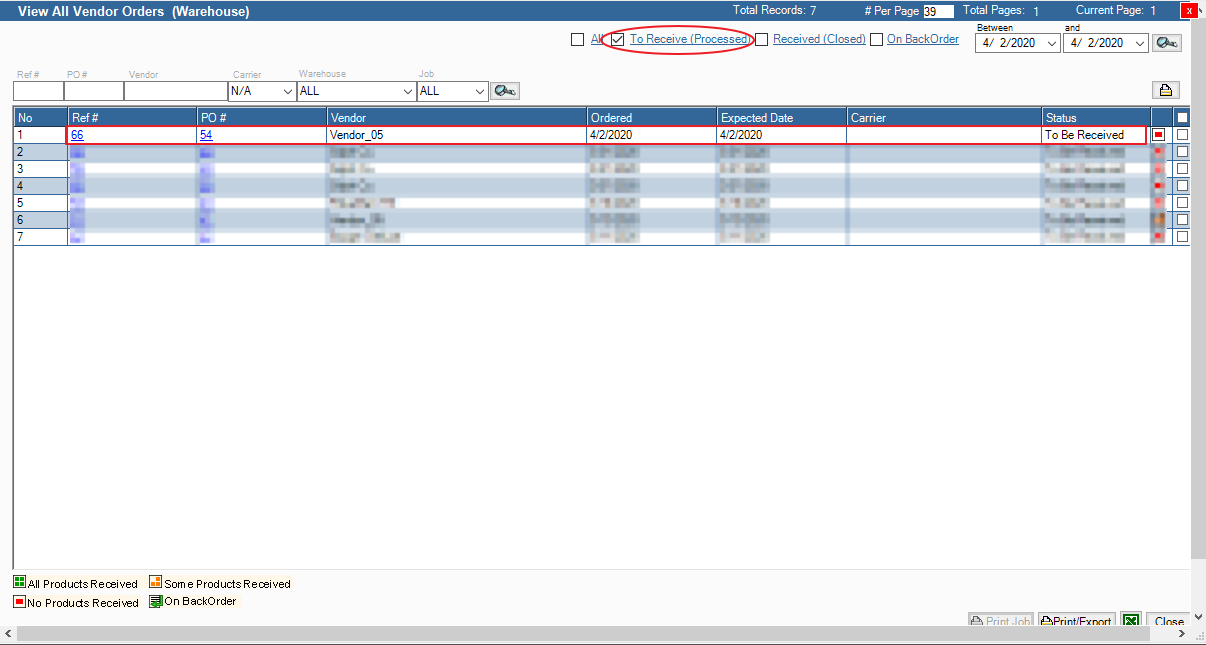Click the red status icon in row 1

(1159, 135)
